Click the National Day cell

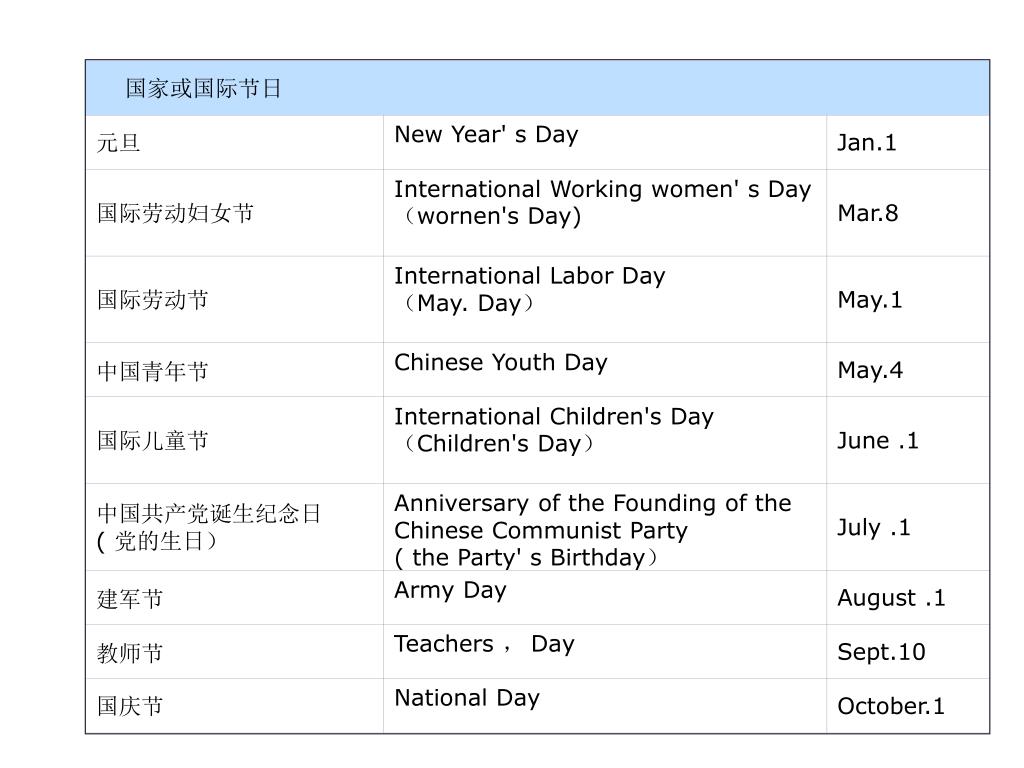click(605, 706)
